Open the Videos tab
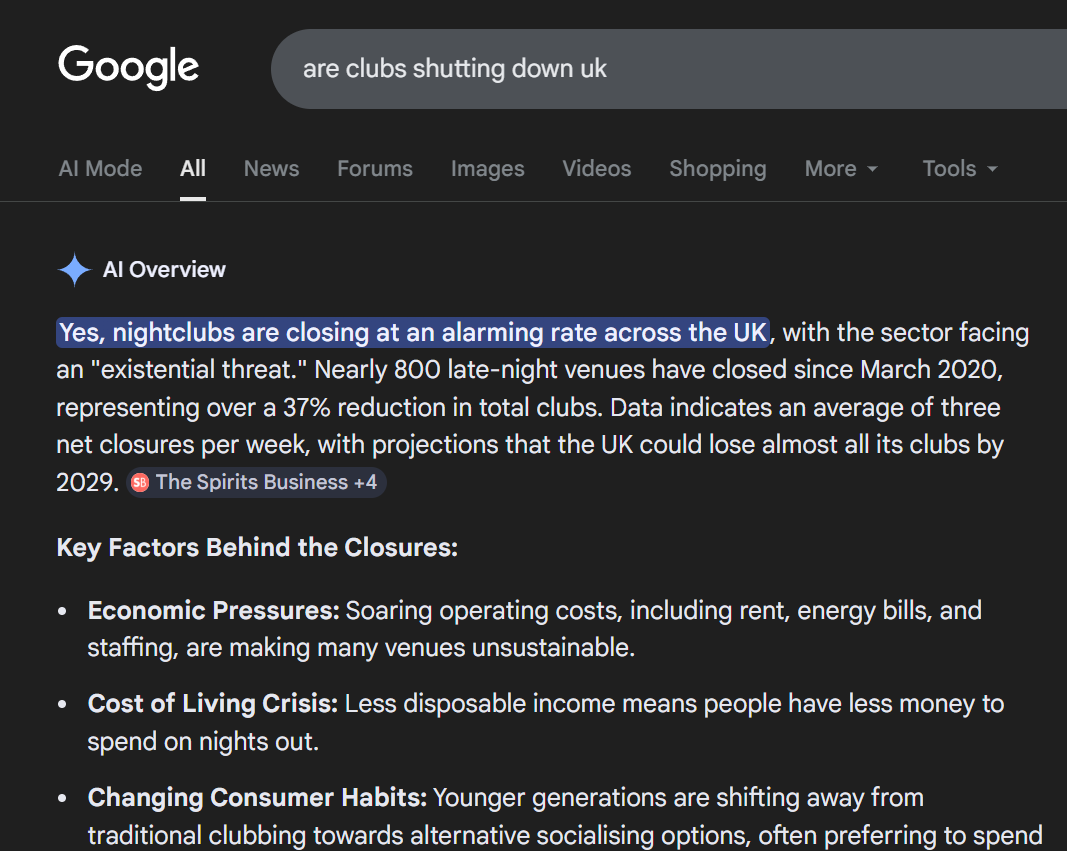Viewport: 1067px width, 851px height. [596, 169]
